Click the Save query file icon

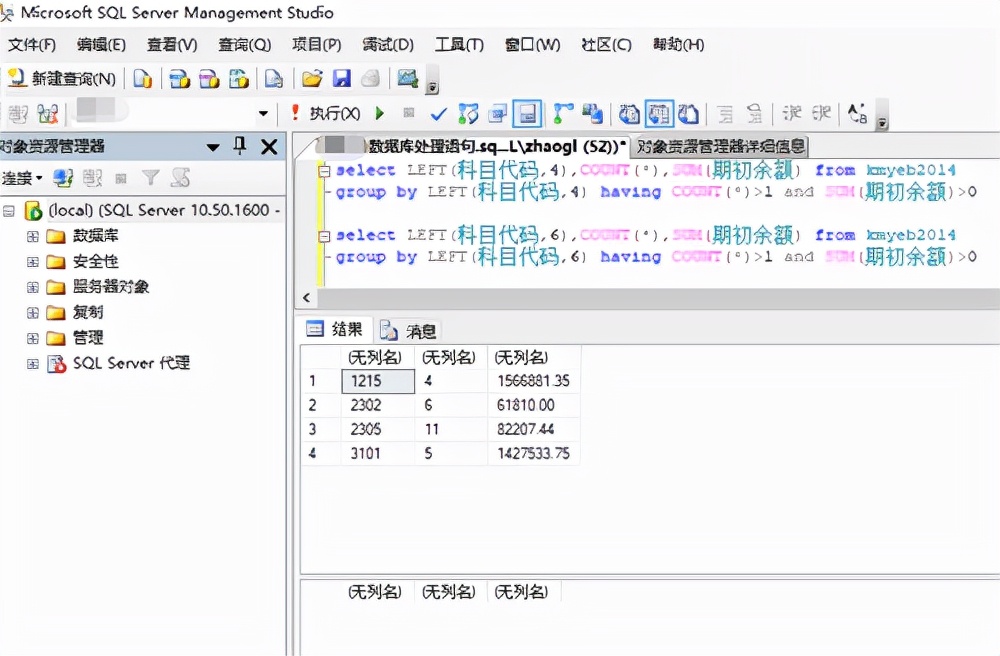[344, 77]
